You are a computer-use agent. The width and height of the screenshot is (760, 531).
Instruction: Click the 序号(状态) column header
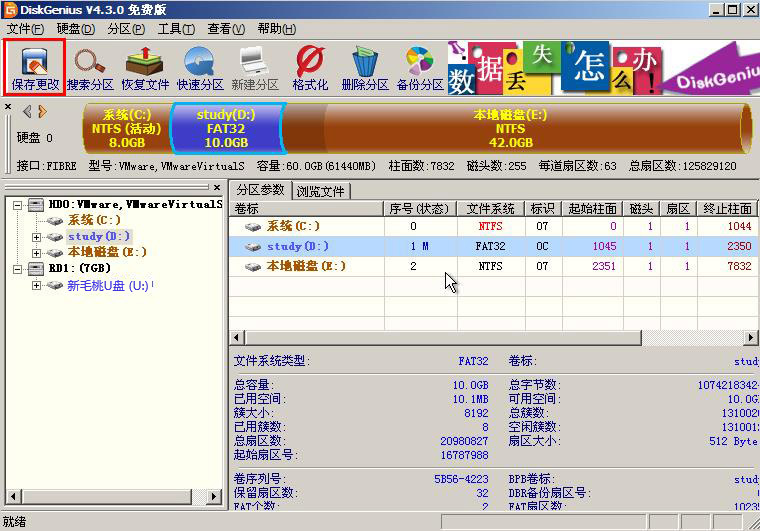click(x=421, y=209)
